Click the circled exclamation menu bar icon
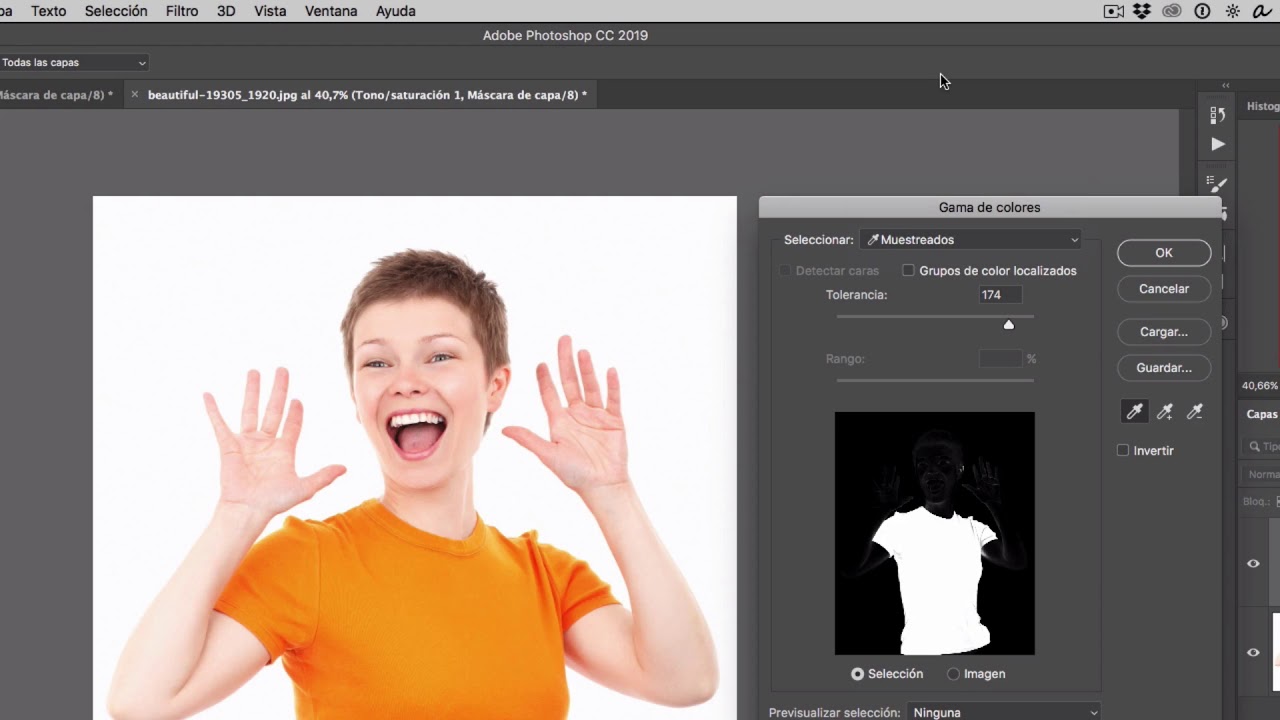The image size is (1280, 720). click(1202, 11)
